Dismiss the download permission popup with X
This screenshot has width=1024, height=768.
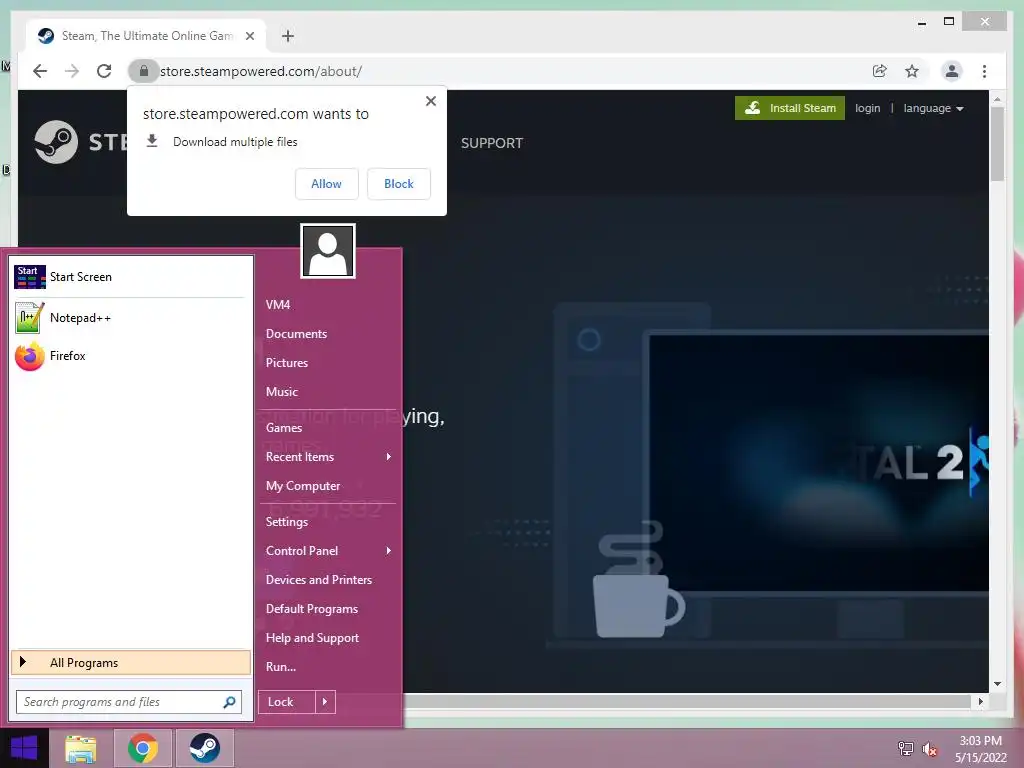point(430,101)
